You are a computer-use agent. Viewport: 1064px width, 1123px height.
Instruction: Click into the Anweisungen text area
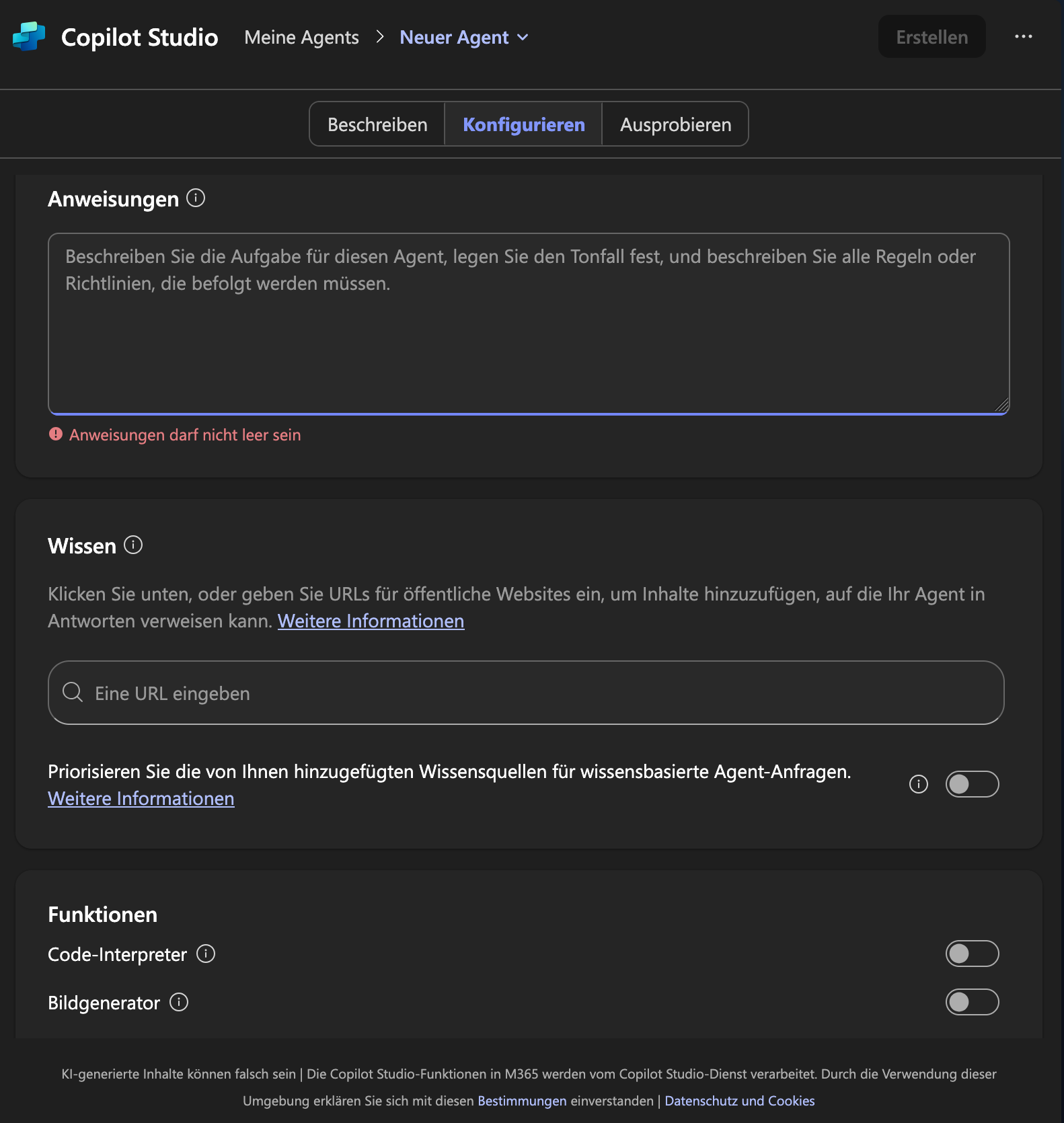pyautogui.click(x=528, y=336)
